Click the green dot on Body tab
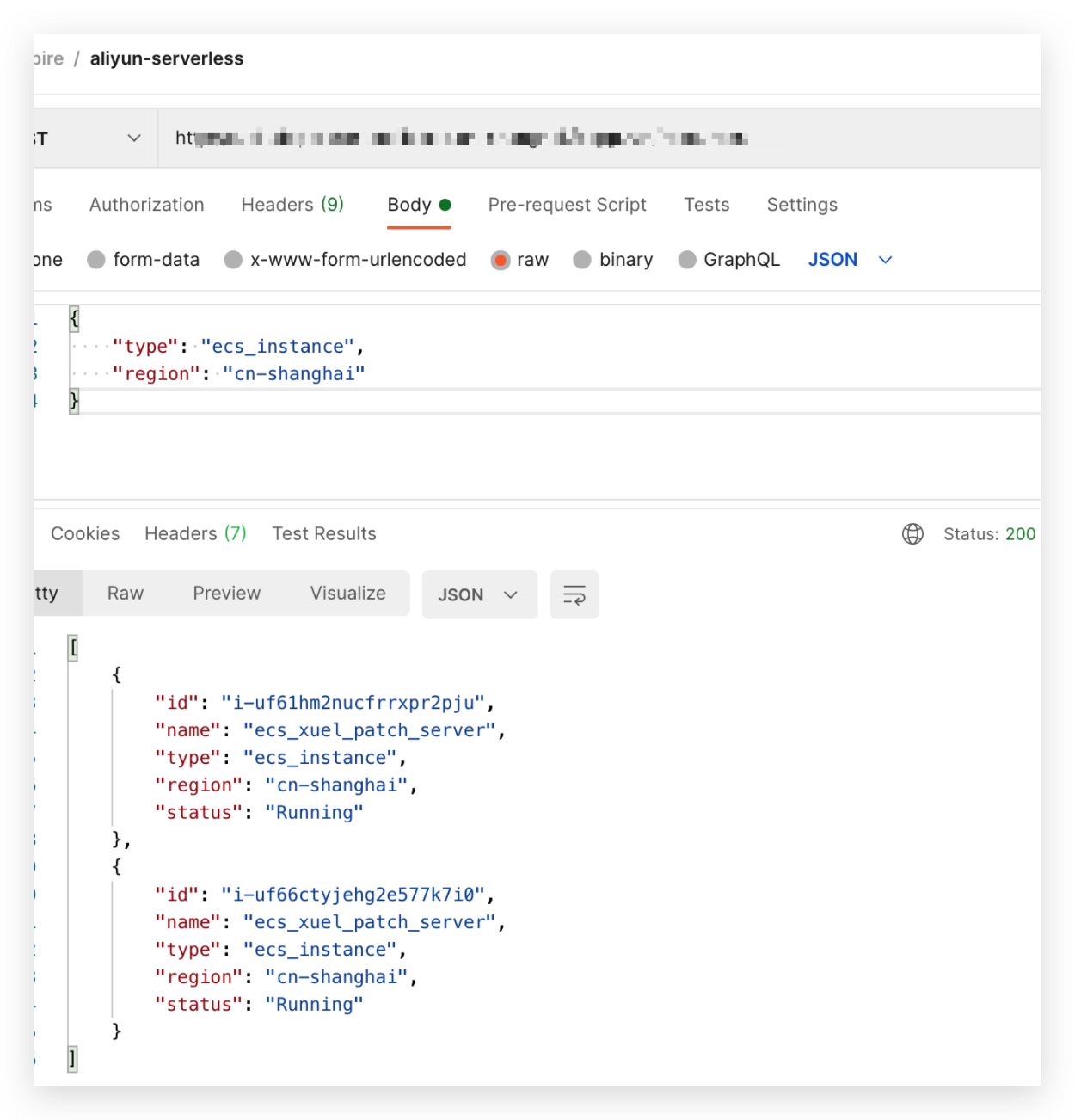Viewport: 1075px width, 1120px height. click(x=445, y=205)
